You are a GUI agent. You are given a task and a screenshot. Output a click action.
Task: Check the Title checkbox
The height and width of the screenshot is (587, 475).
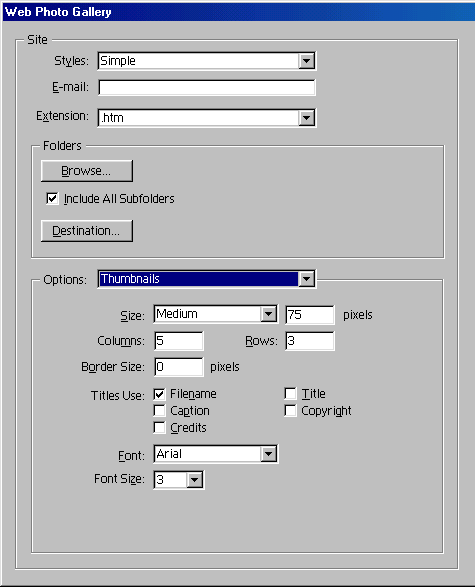pyautogui.click(x=290, y=394)
